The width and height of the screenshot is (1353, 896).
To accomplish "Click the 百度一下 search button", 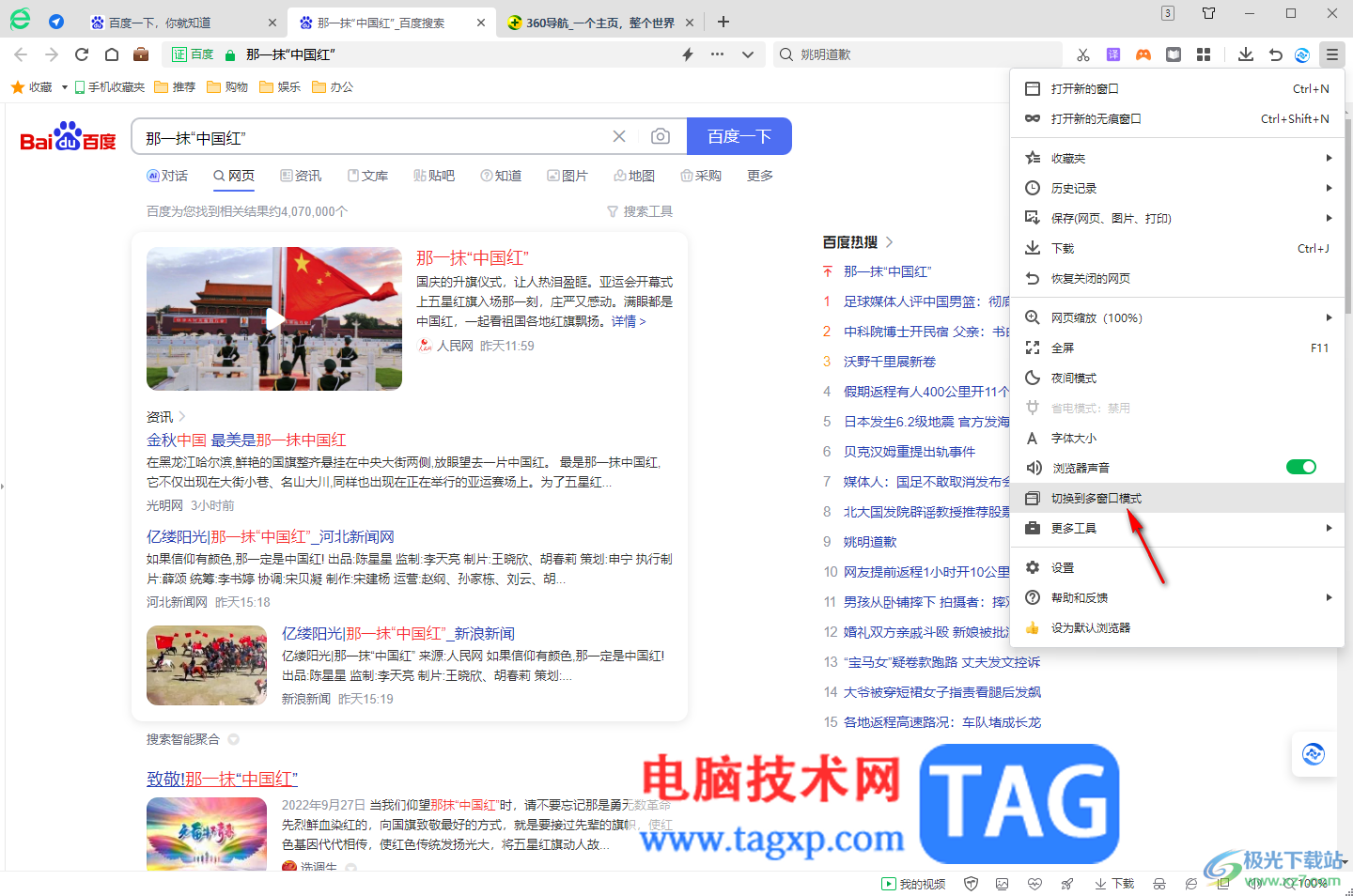I will point(739,136).
